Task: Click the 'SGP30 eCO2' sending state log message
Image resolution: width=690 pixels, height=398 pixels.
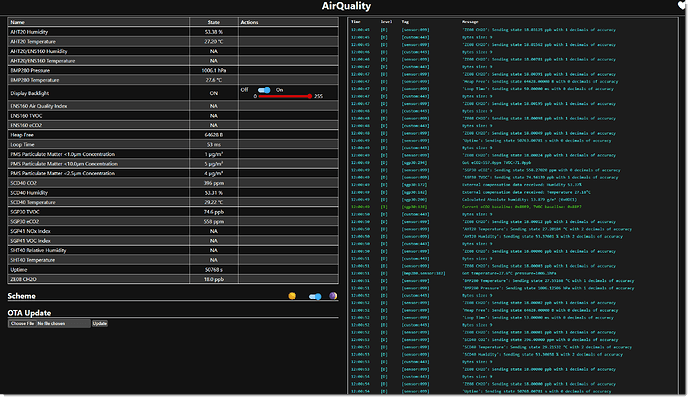Action: 541,170
